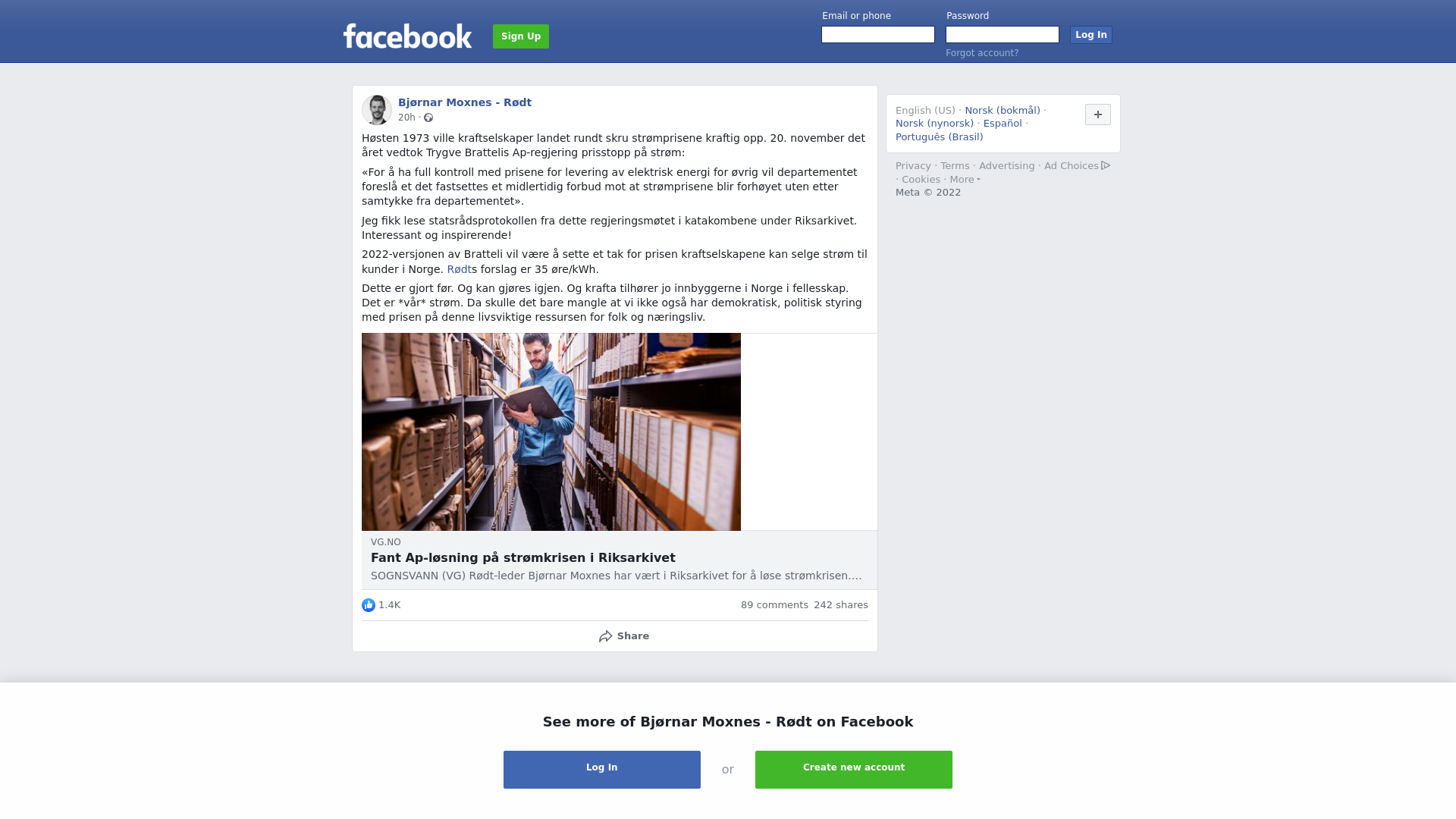Click the Facebook logo

[407, 36]
